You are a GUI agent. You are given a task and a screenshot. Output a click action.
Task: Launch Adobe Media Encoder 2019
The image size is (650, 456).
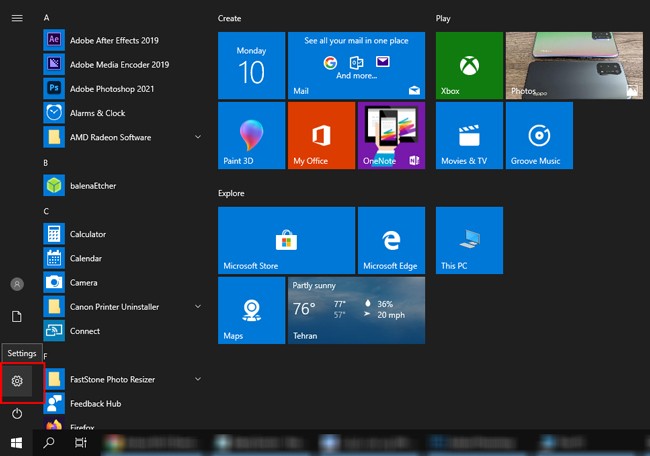(x=124, y=64)
